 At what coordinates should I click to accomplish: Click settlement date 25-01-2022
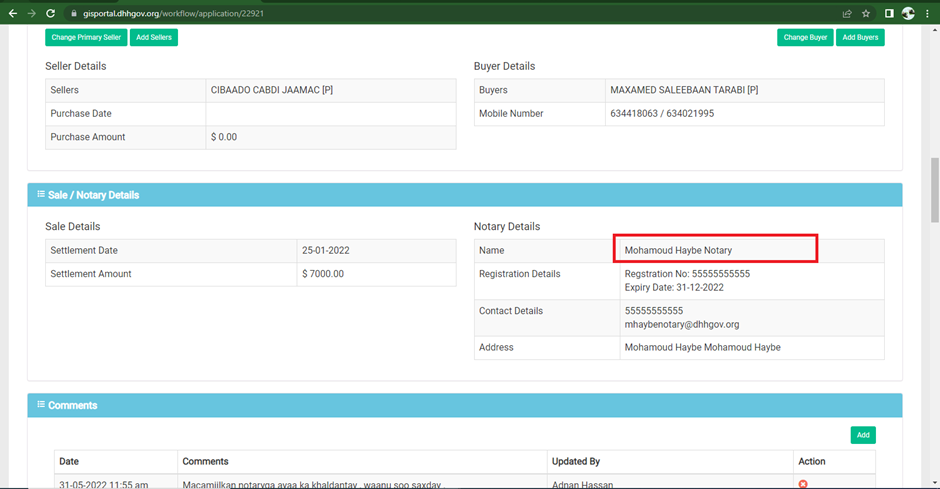tap(326, 250)
